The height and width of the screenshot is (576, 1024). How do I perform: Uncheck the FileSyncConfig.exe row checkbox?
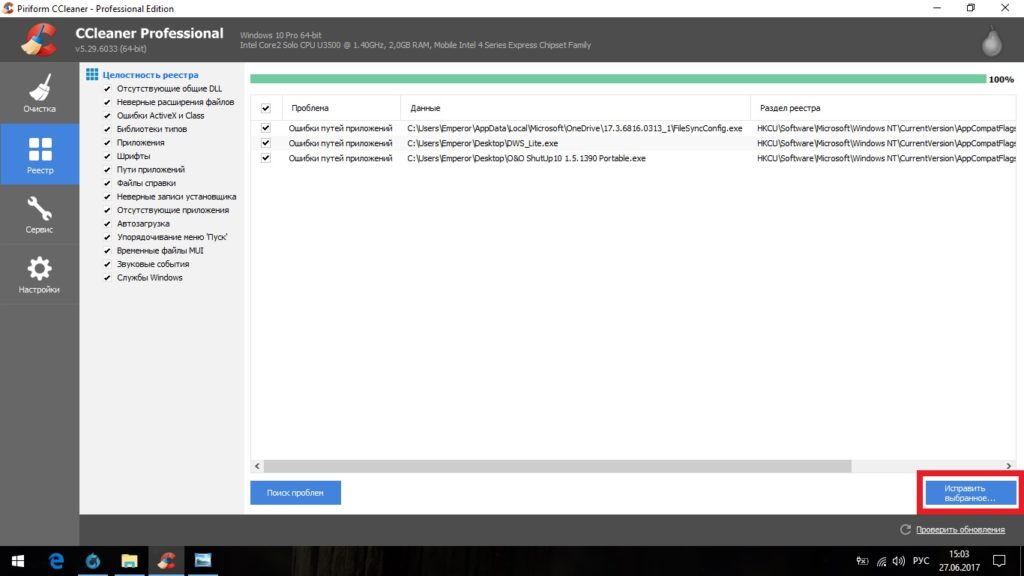[266, 129]
